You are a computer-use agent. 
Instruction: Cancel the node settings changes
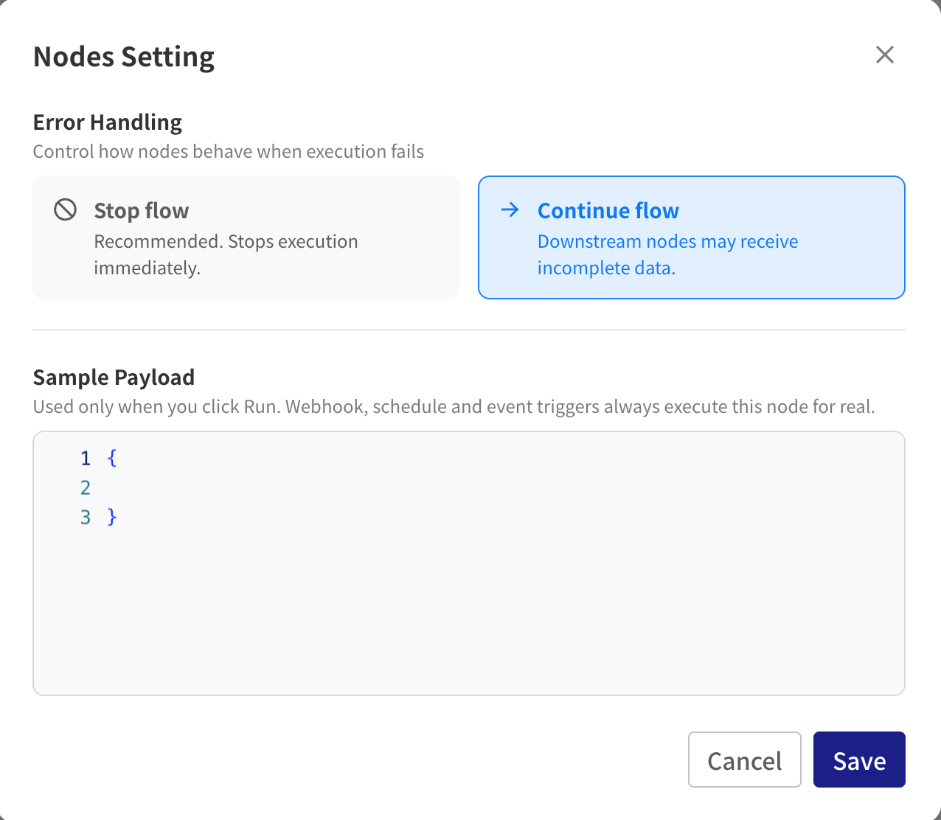pos(744,759)
